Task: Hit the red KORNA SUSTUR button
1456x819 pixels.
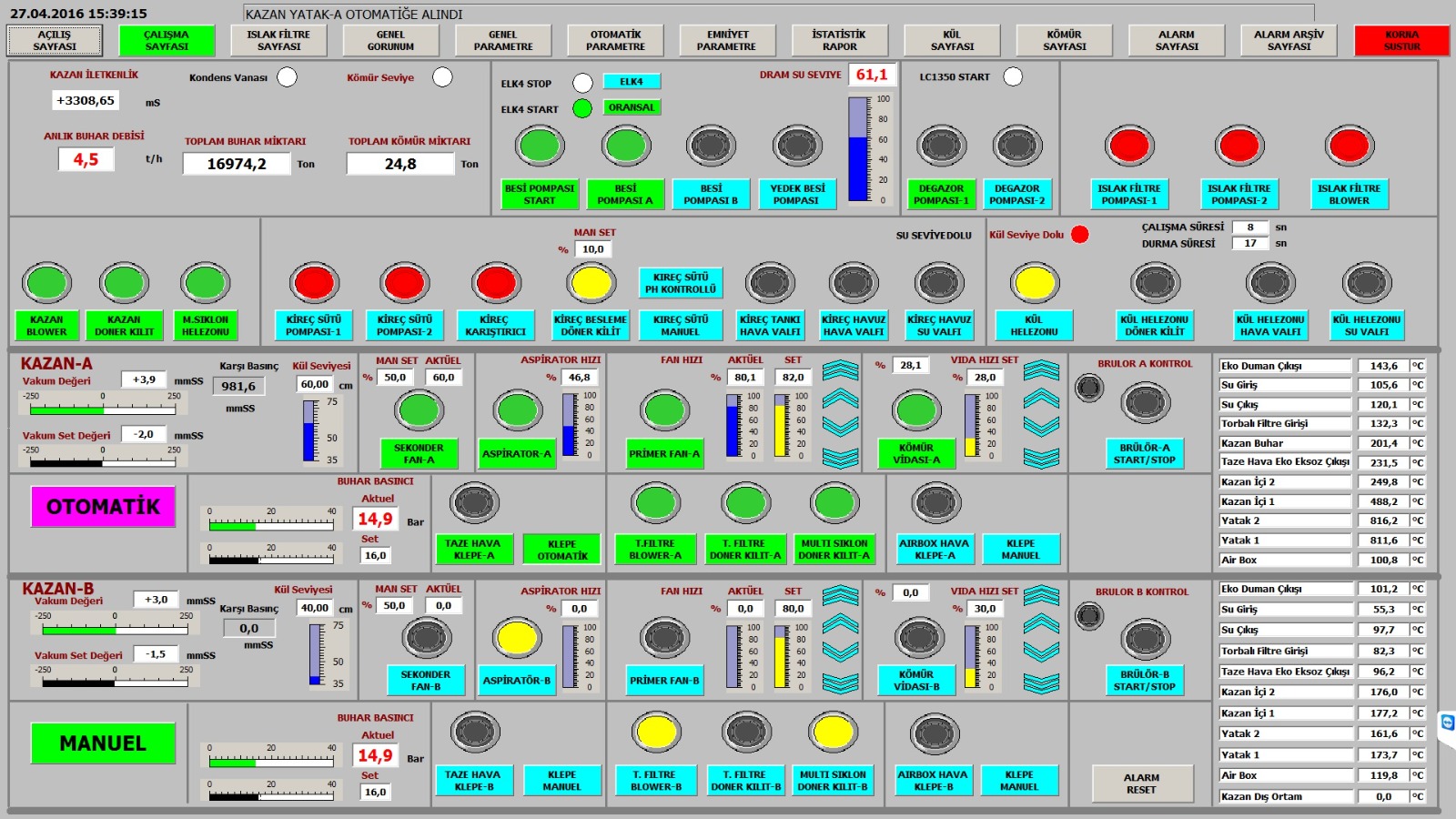Action: (x=1401, y=41)
